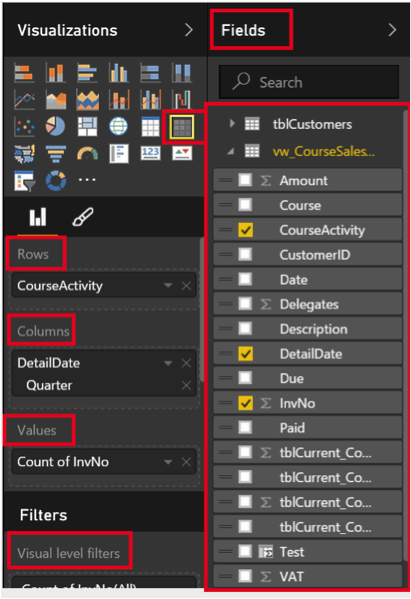411x599 pixels.
Task: Select the 100% stacked column chart visual
Action: (182, 73)
